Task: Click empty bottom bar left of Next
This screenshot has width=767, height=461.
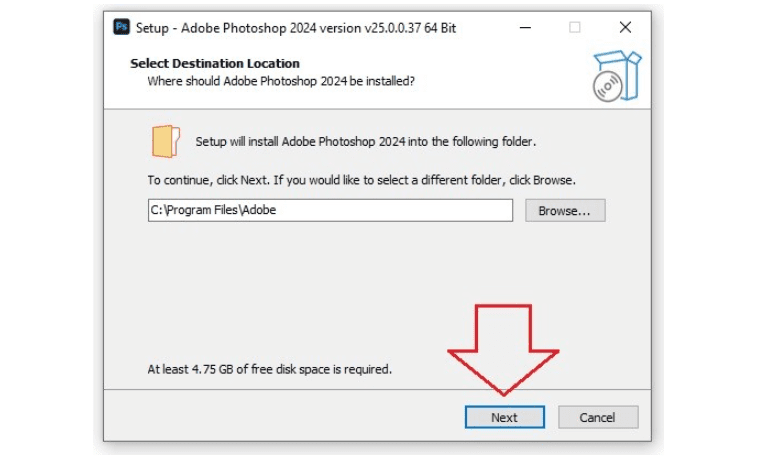Action: (x=280, y=417)
